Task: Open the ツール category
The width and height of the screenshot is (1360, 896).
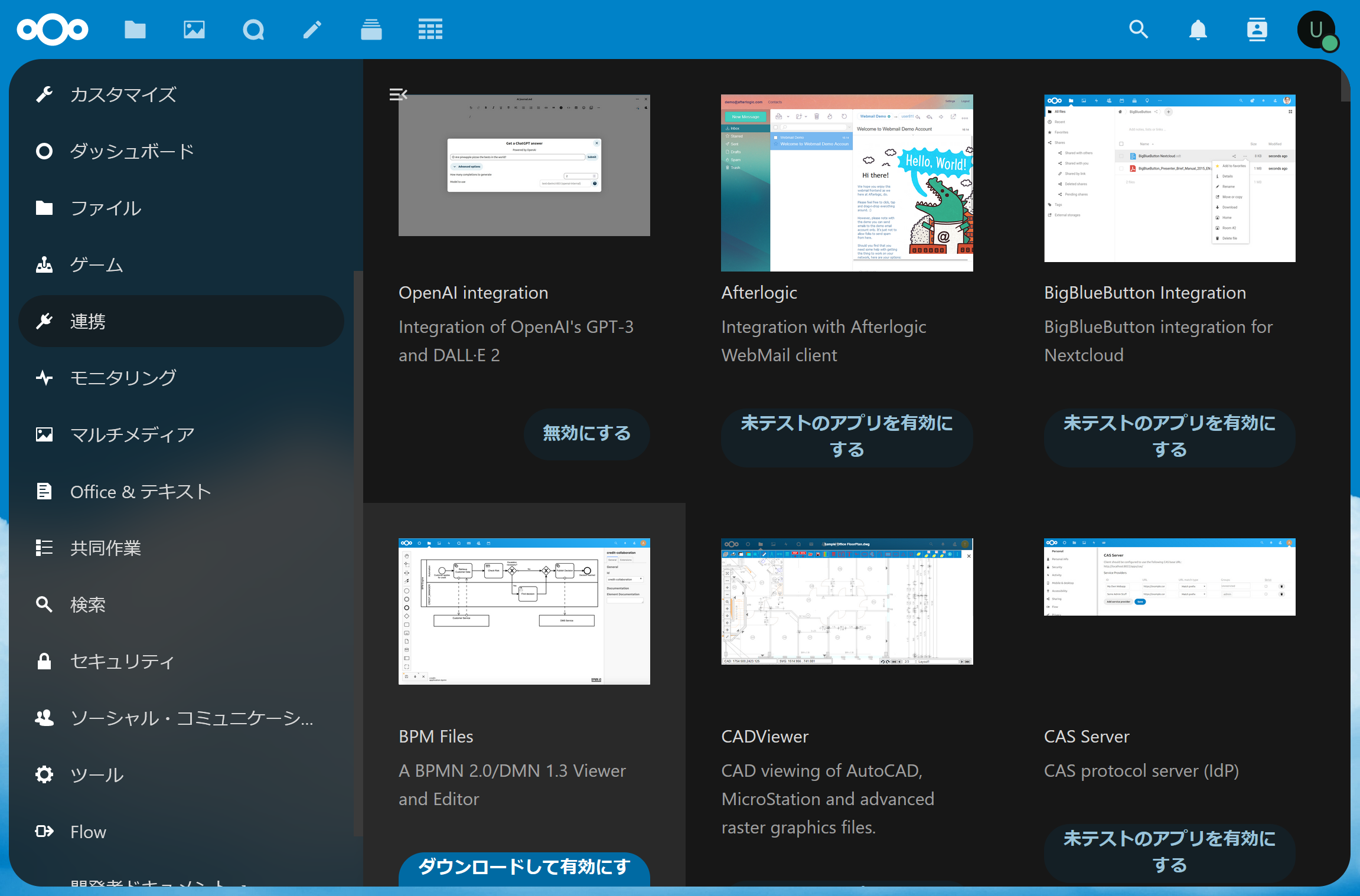Action: 181,774
